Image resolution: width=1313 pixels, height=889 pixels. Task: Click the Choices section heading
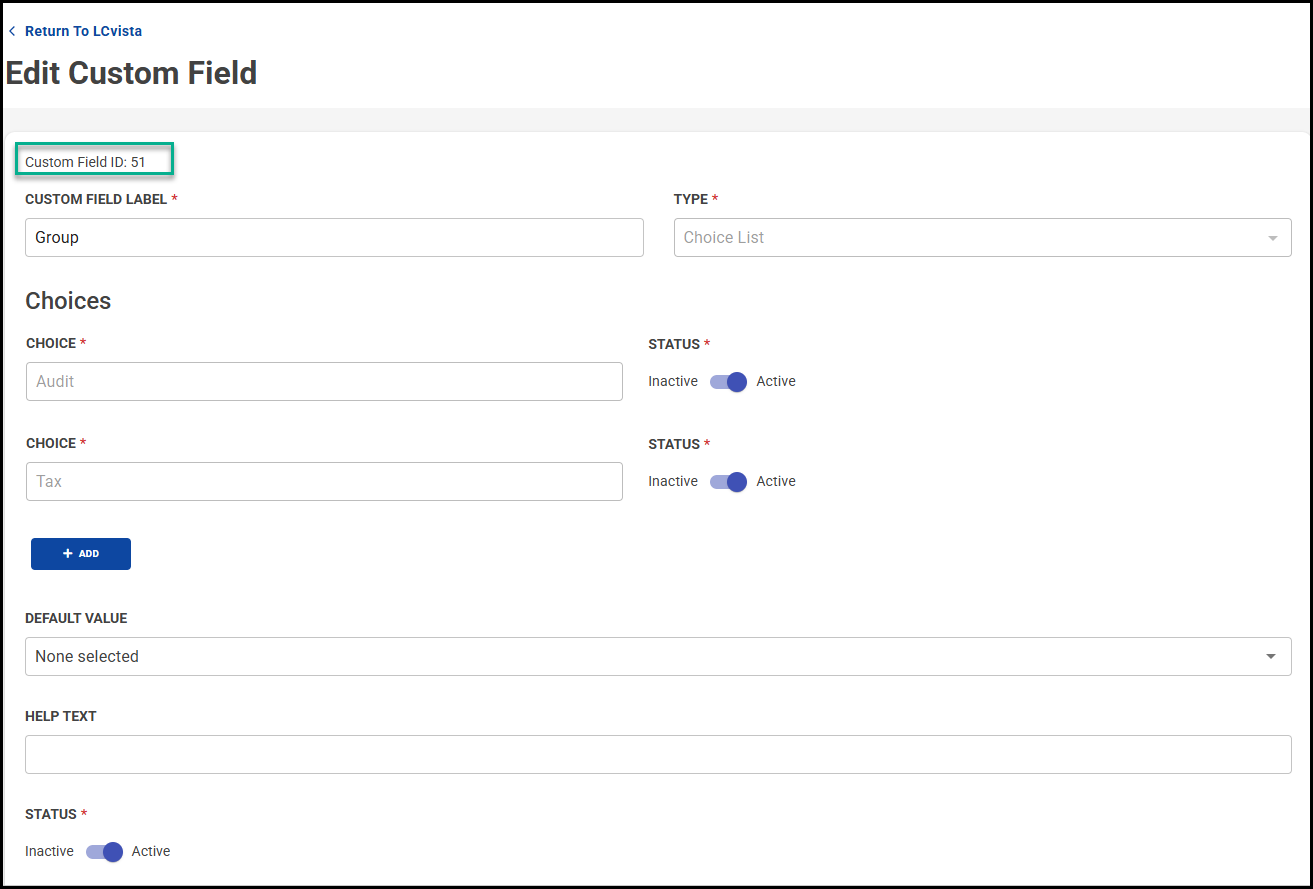[x=68, y=301]
